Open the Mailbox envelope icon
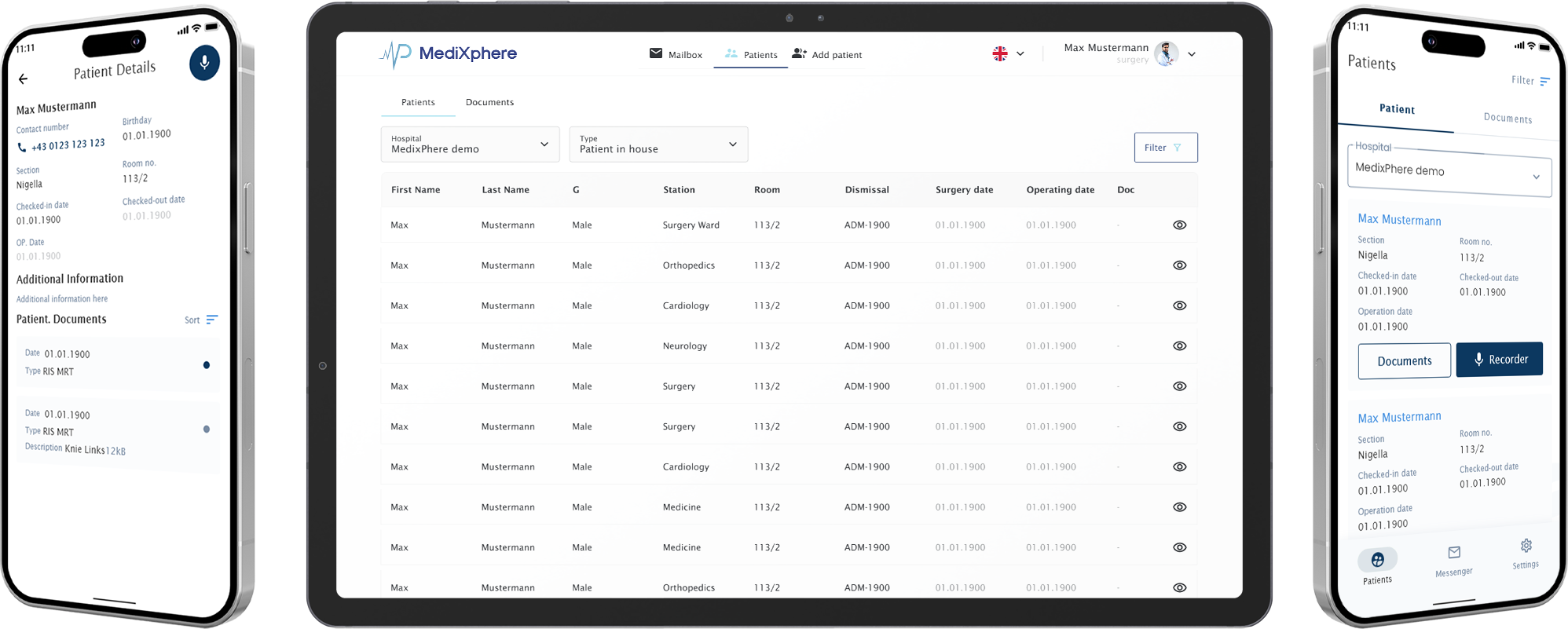The image size is (1568, 629). (x=656, y=53)
